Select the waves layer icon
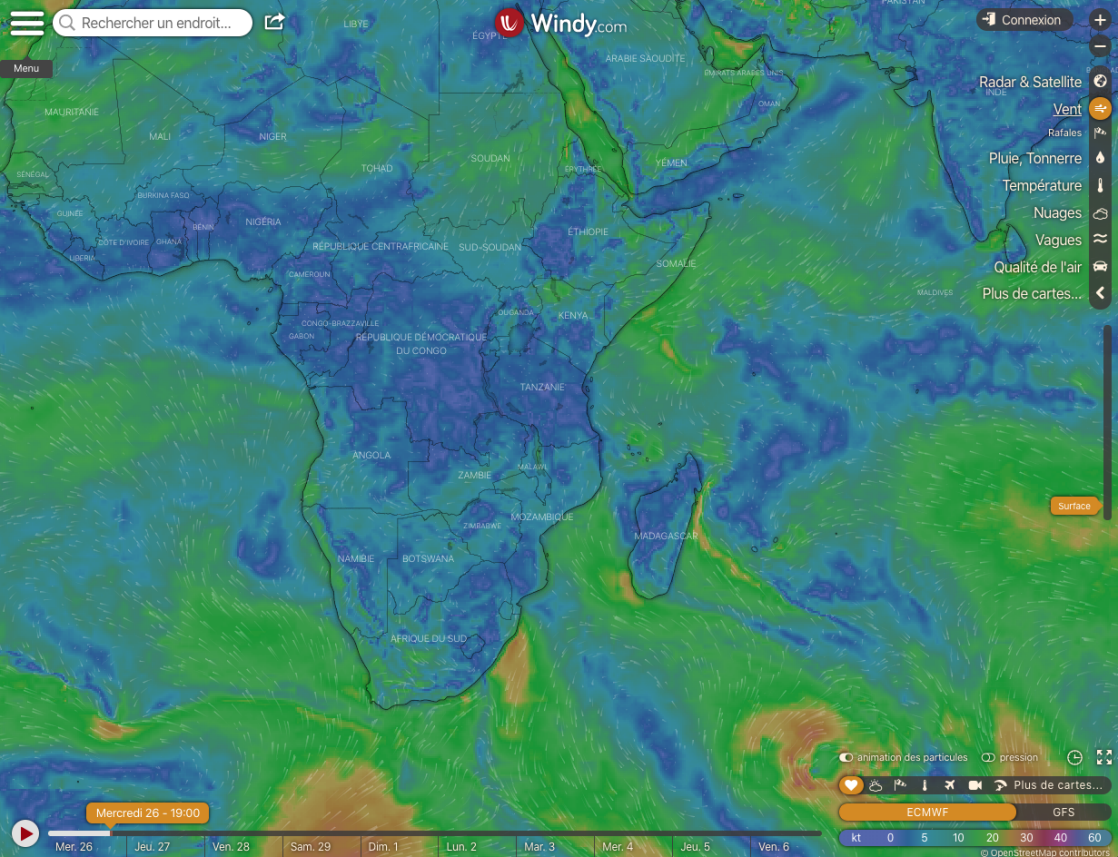1118x857 pixels. click(x=1100, y=239)
